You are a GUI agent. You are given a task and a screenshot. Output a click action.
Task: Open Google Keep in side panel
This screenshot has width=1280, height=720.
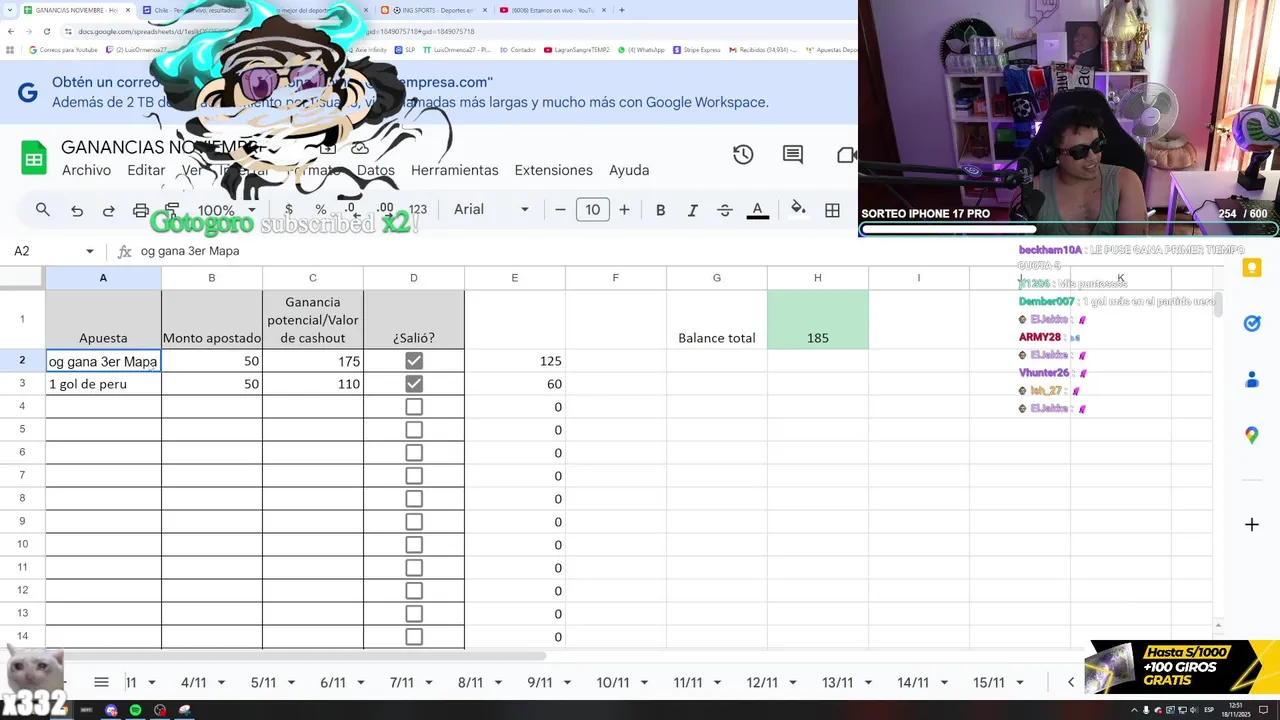[x=1251, y=267]
